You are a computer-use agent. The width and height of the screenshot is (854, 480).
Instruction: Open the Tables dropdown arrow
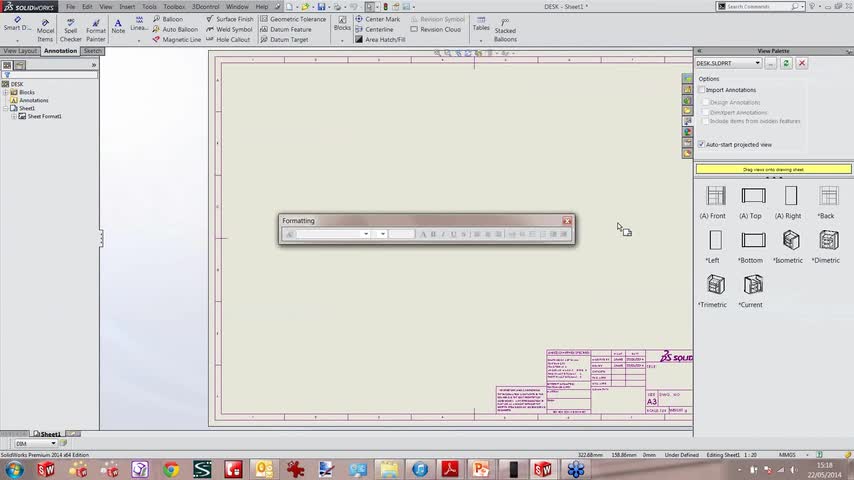pos(481,41)
